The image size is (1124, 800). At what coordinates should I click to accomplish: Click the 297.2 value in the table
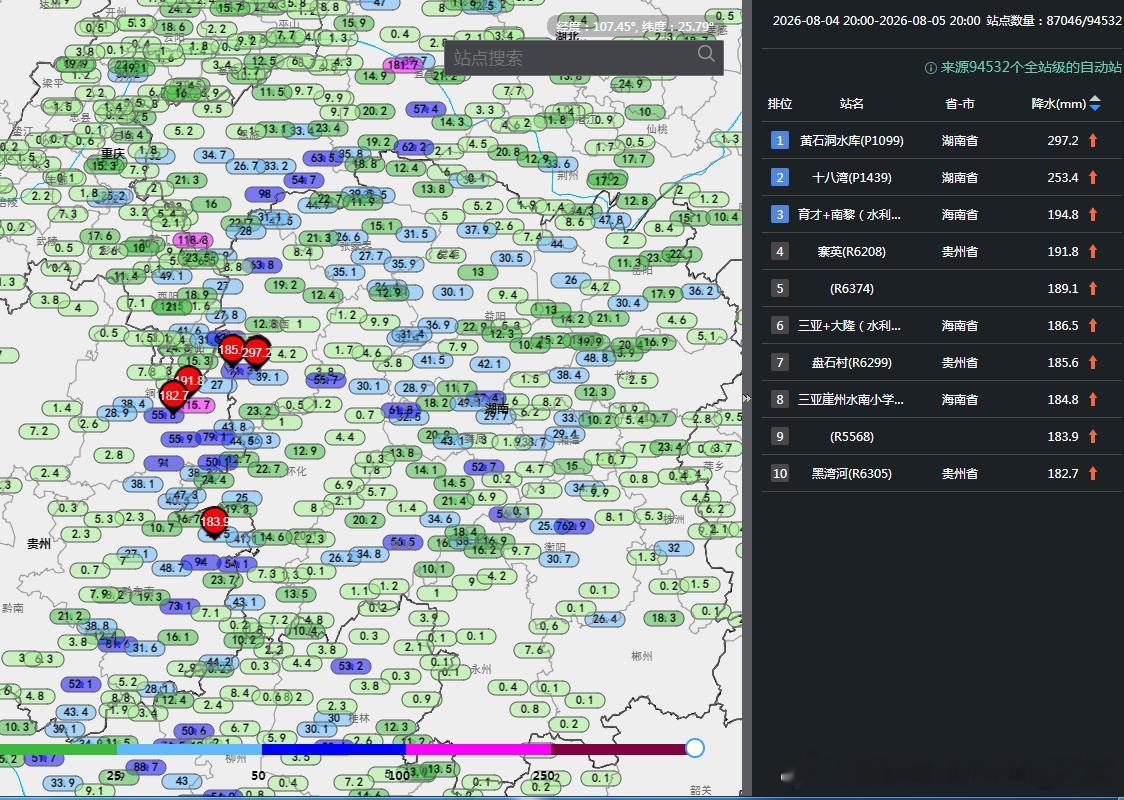[x=1062, y=141]
